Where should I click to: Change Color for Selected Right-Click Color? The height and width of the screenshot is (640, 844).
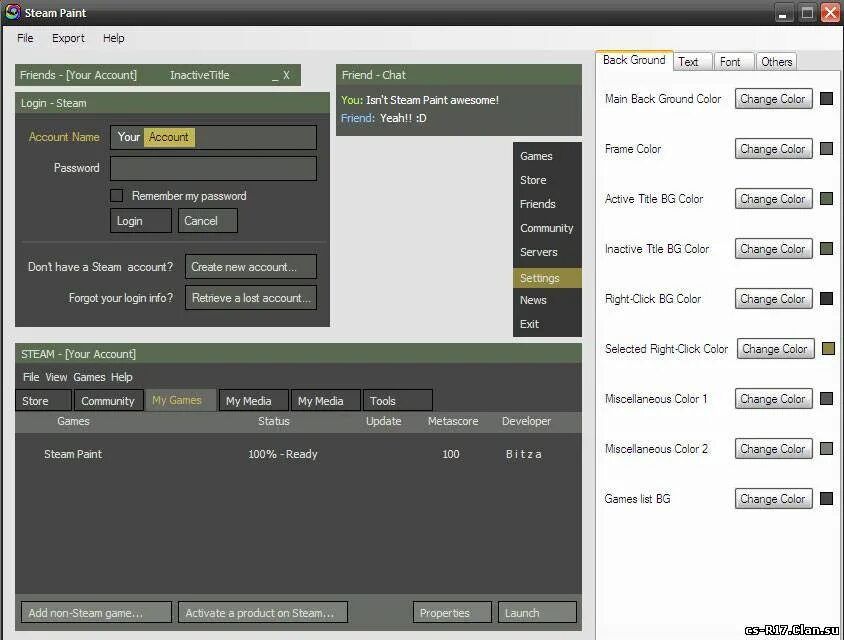775,349
